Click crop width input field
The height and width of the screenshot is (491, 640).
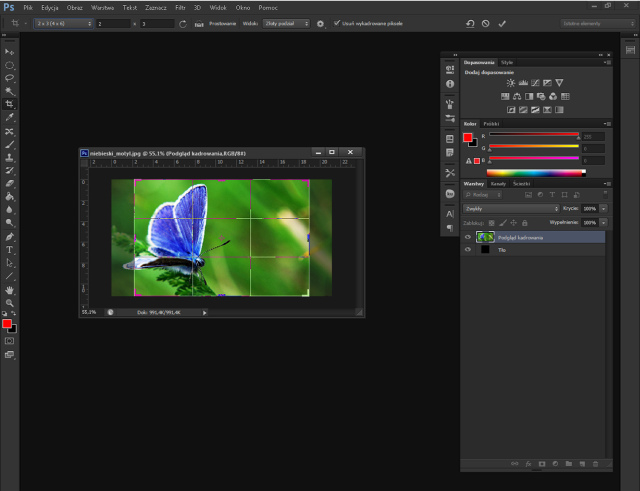(x=113, y=24)
